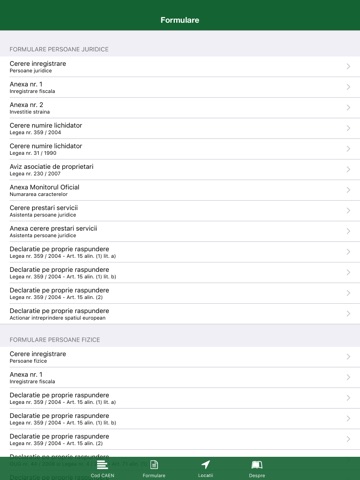The width and height of the screenshot is (360, 480).
Task: Open Cerere numire lichidator Legea 359/2004
Action: [180, 128]
